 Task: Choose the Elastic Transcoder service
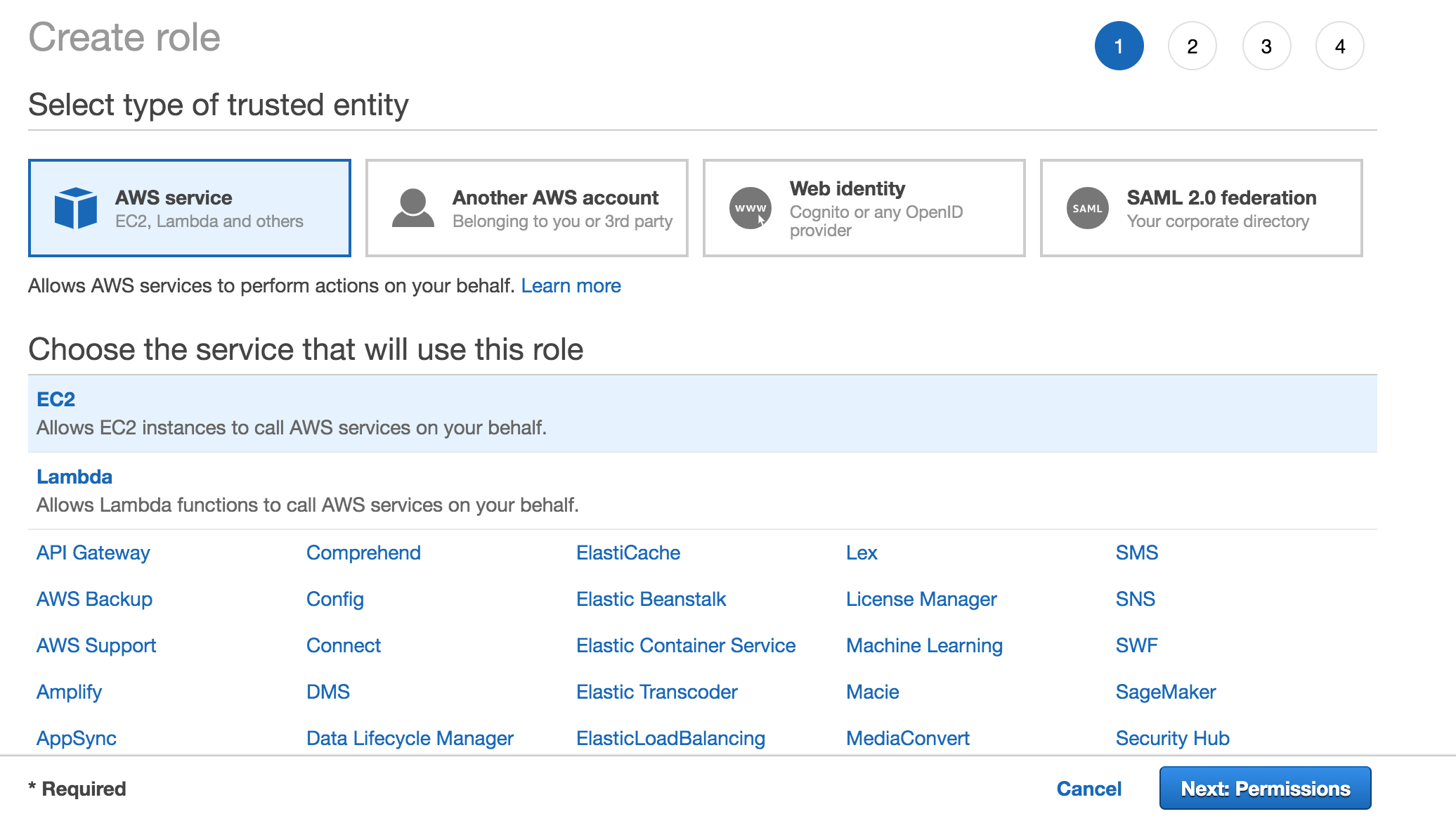(657, 692)
